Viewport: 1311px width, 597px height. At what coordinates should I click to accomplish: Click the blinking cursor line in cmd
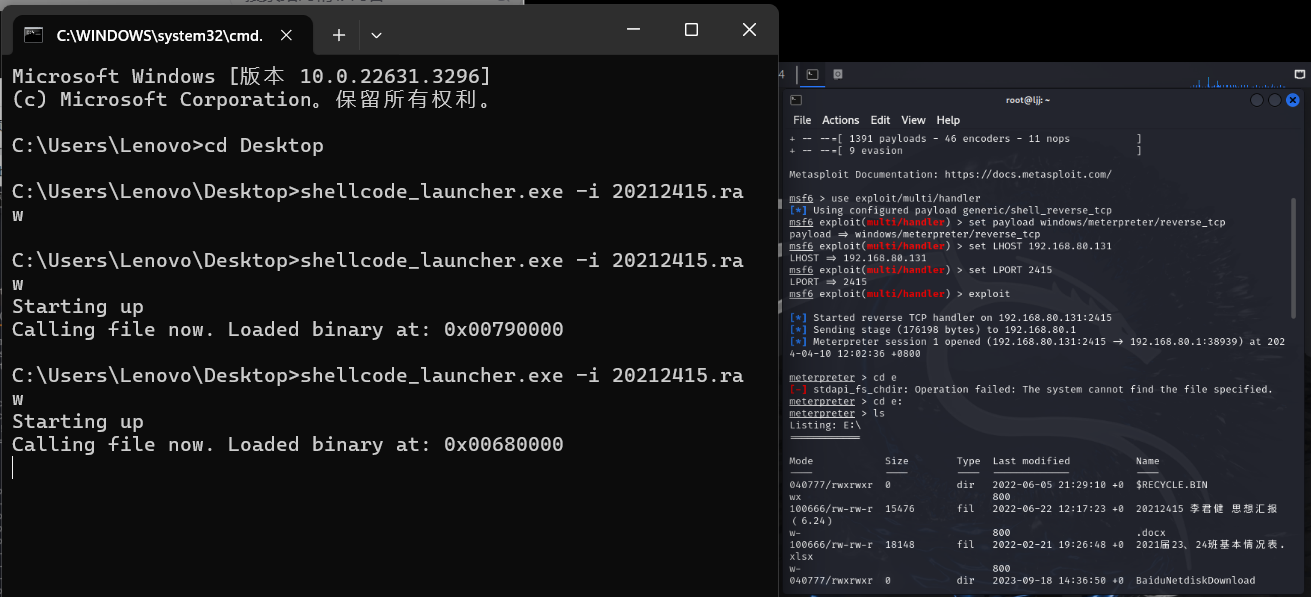point(13,468)
